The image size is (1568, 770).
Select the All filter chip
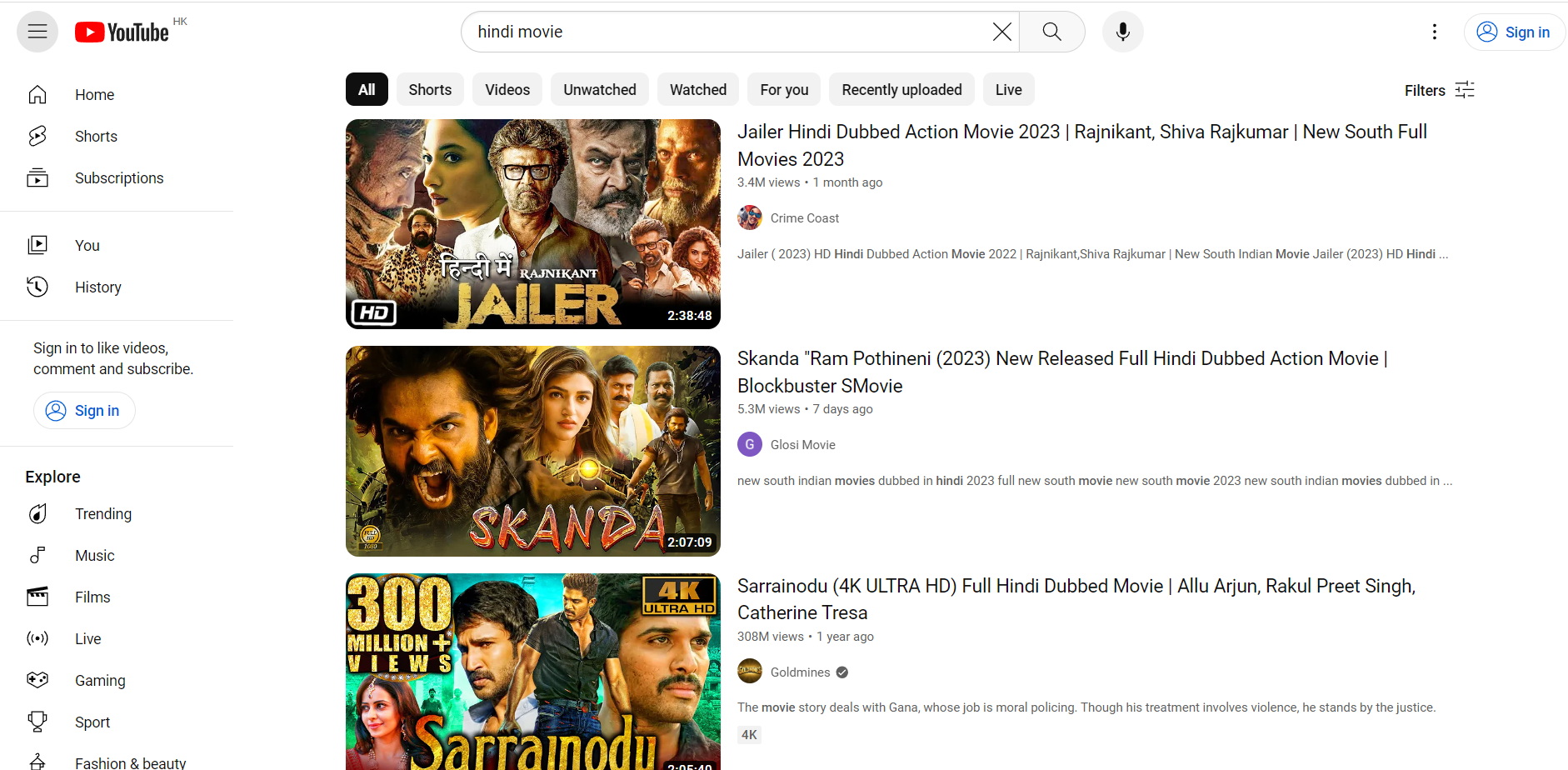coord(367,90)
